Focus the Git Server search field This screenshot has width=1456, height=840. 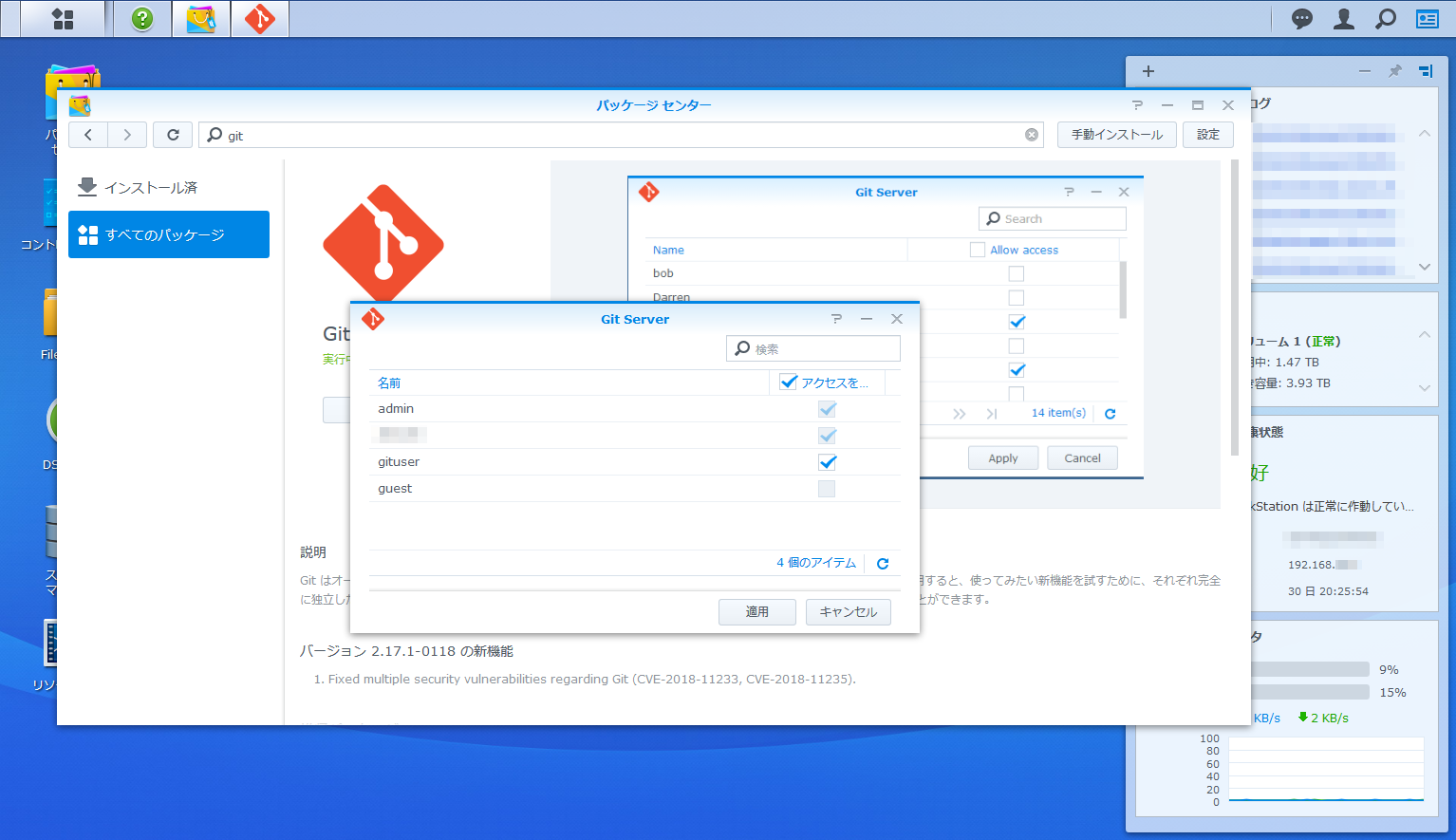click(x=813, y=349)
